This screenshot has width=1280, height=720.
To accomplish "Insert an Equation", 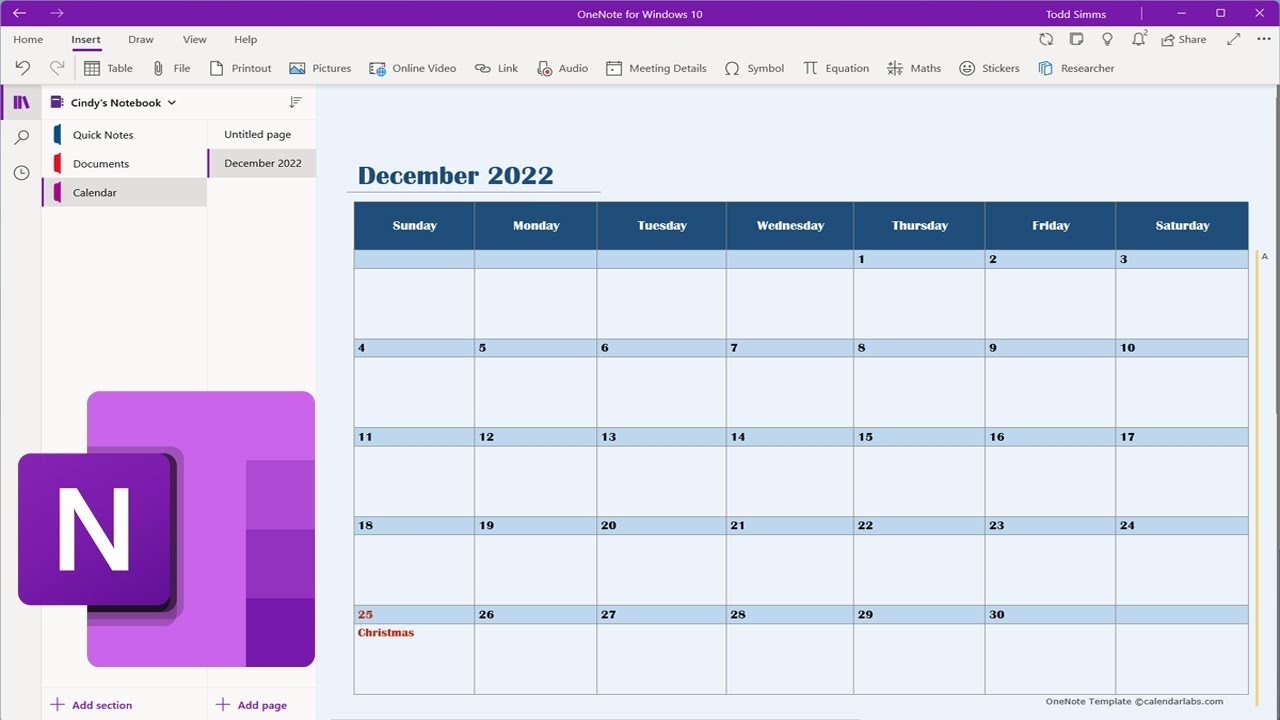I will [x=836, y=68].
